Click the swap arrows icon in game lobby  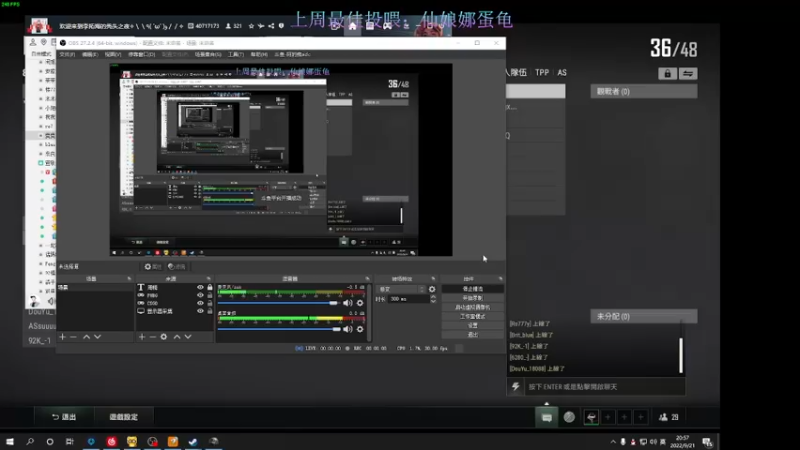[688, 74]
